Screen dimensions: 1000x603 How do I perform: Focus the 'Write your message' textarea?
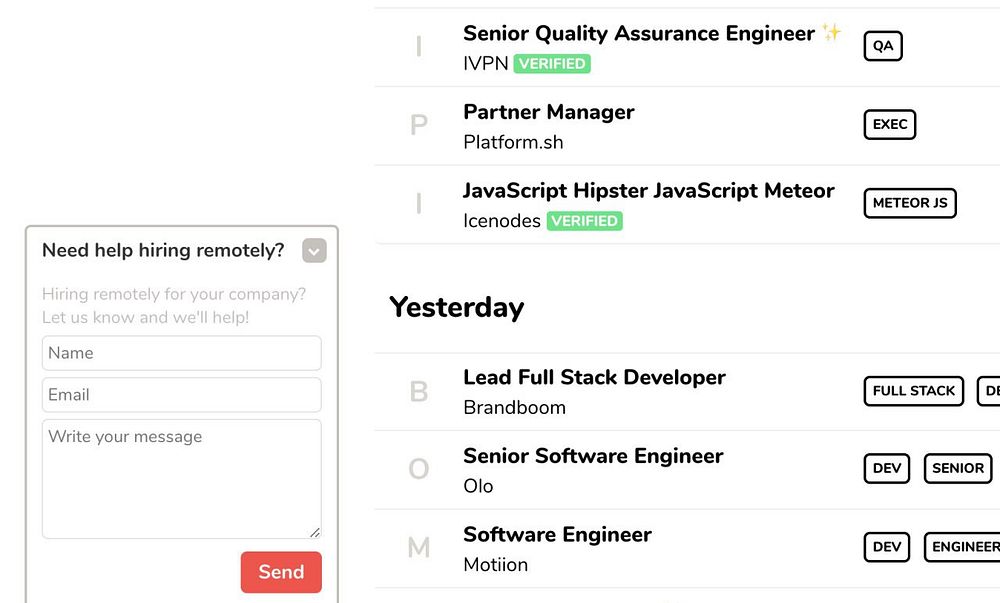tap(181, 479)
